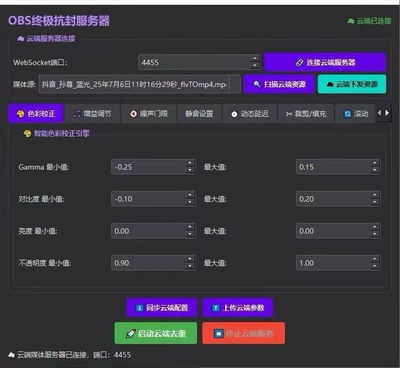Go to the 静音设置 tab
The image size is (400, 368).
click(199, 114)
